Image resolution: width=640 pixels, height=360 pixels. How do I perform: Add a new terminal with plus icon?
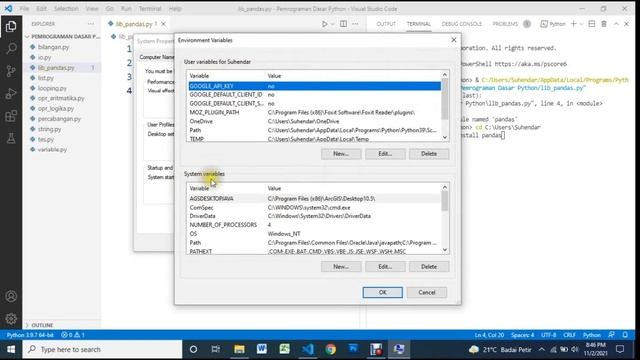[x=573, y=24]
